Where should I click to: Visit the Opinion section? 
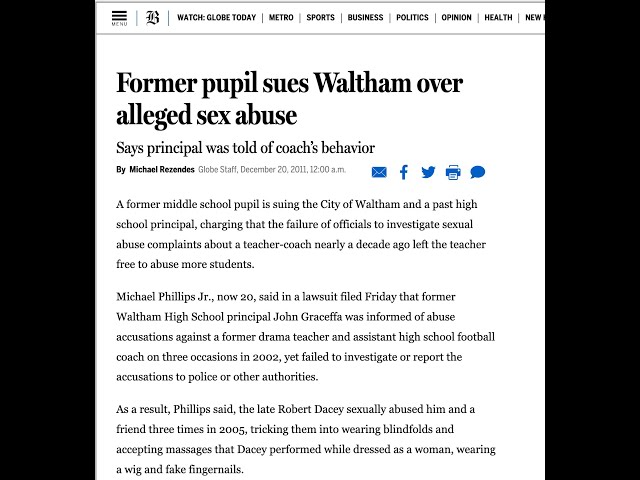pos(456,18)
